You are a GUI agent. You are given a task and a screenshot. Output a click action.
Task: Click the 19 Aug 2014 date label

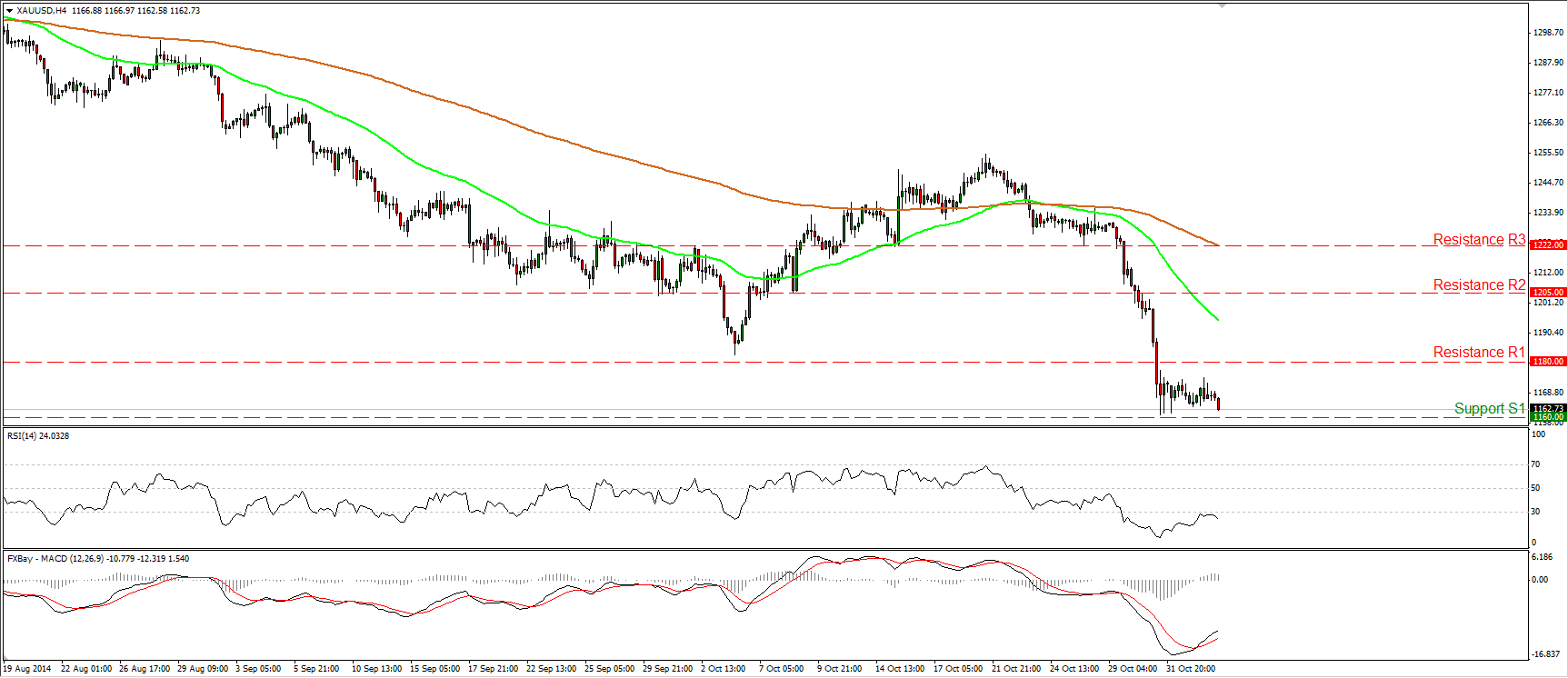pyautogui.click(x=27, y=669)
